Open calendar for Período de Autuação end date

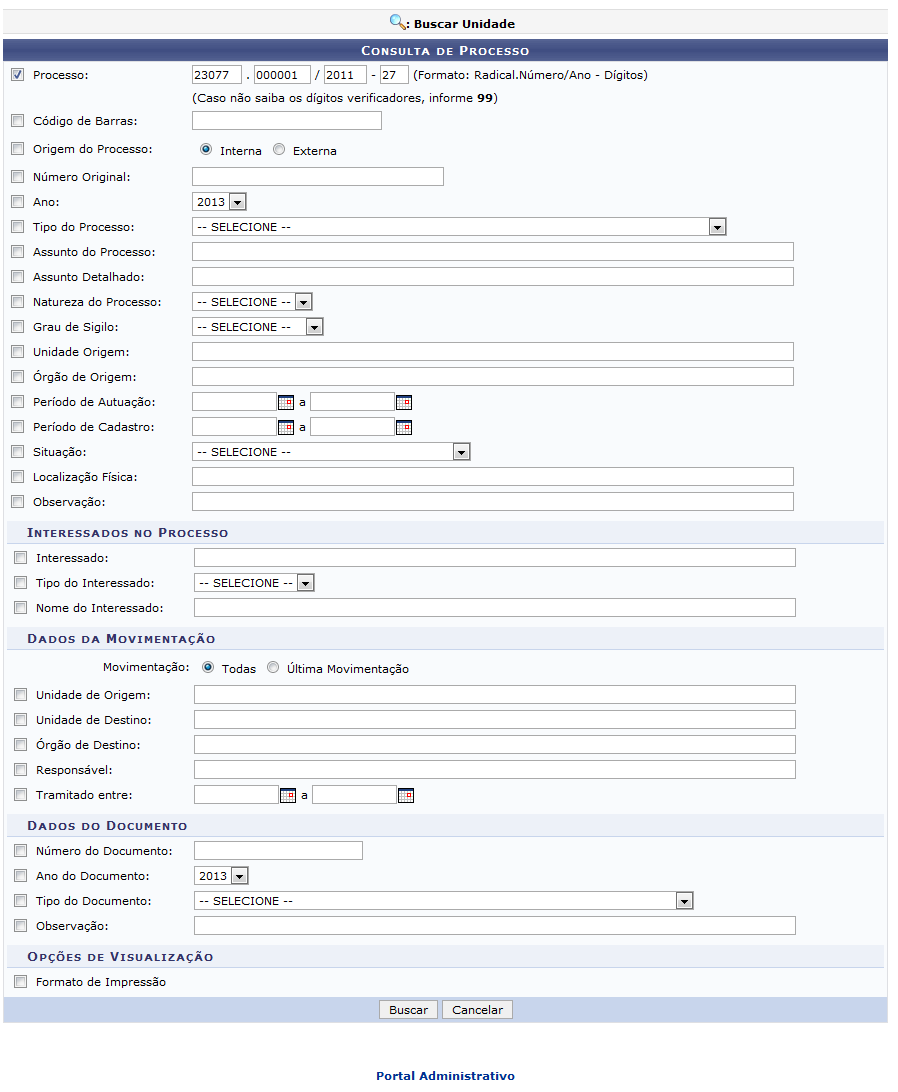click(x=404, y=402)
